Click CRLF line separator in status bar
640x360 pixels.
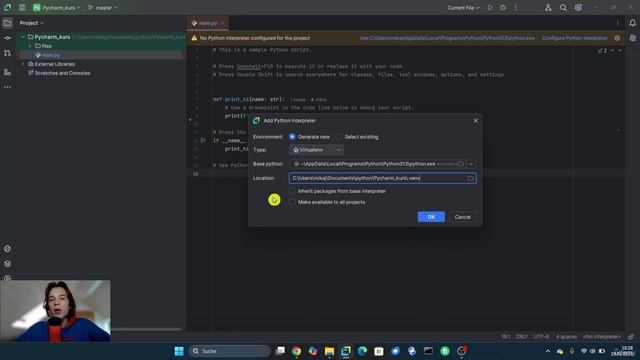521,337
